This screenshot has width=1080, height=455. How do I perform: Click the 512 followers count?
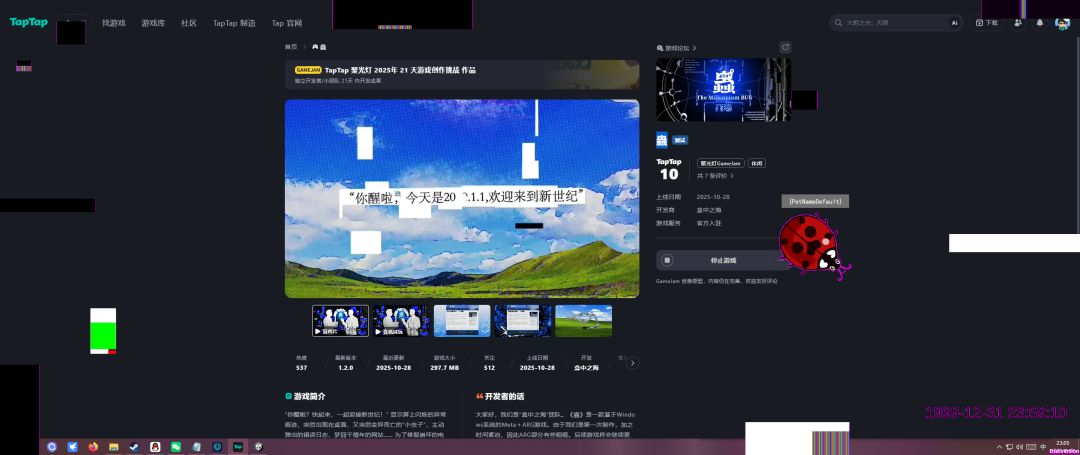pos(489,368)
